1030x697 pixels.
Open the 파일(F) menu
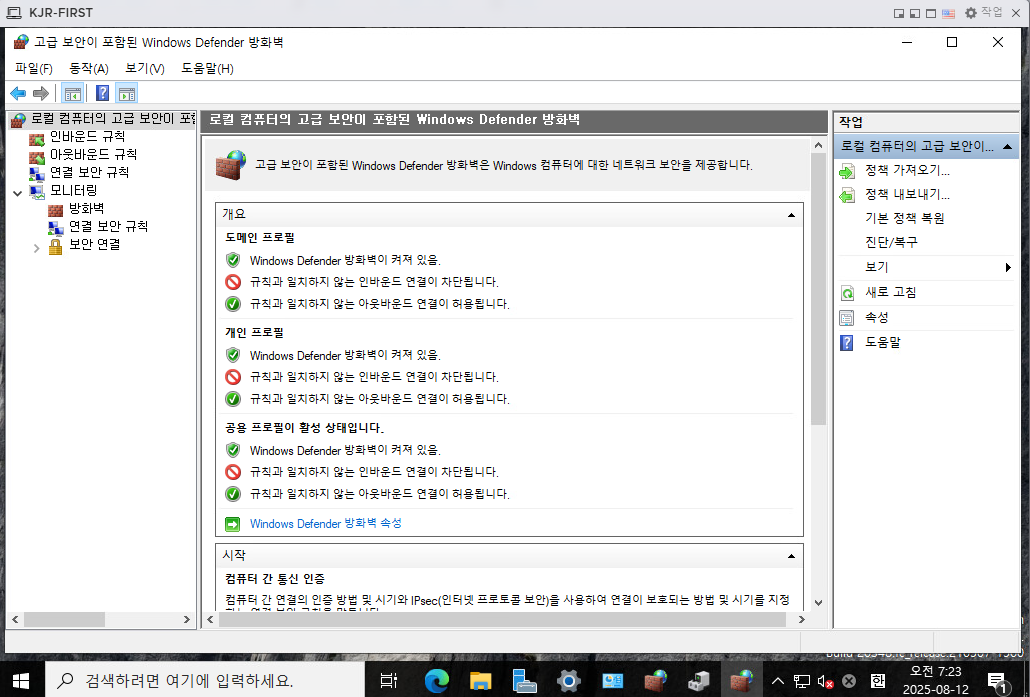coord(34,68)
